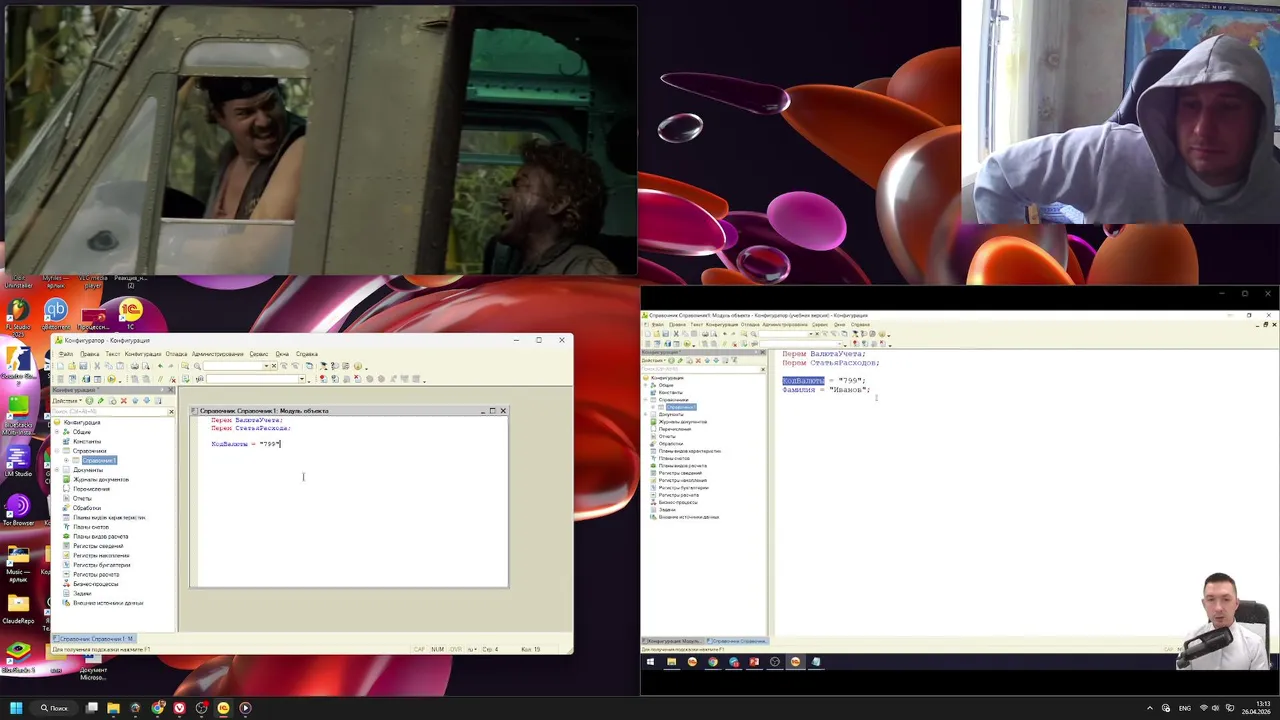Click Start button inside the recorded video taskbar
The width and height of the screenshot is (1280, 720).
650,661
